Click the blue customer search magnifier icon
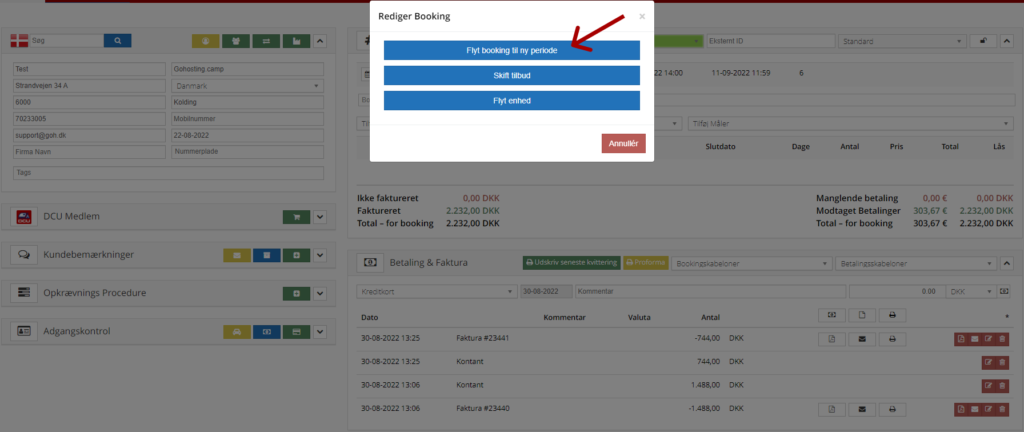The image size is (1024, 432). pos(117,41)
